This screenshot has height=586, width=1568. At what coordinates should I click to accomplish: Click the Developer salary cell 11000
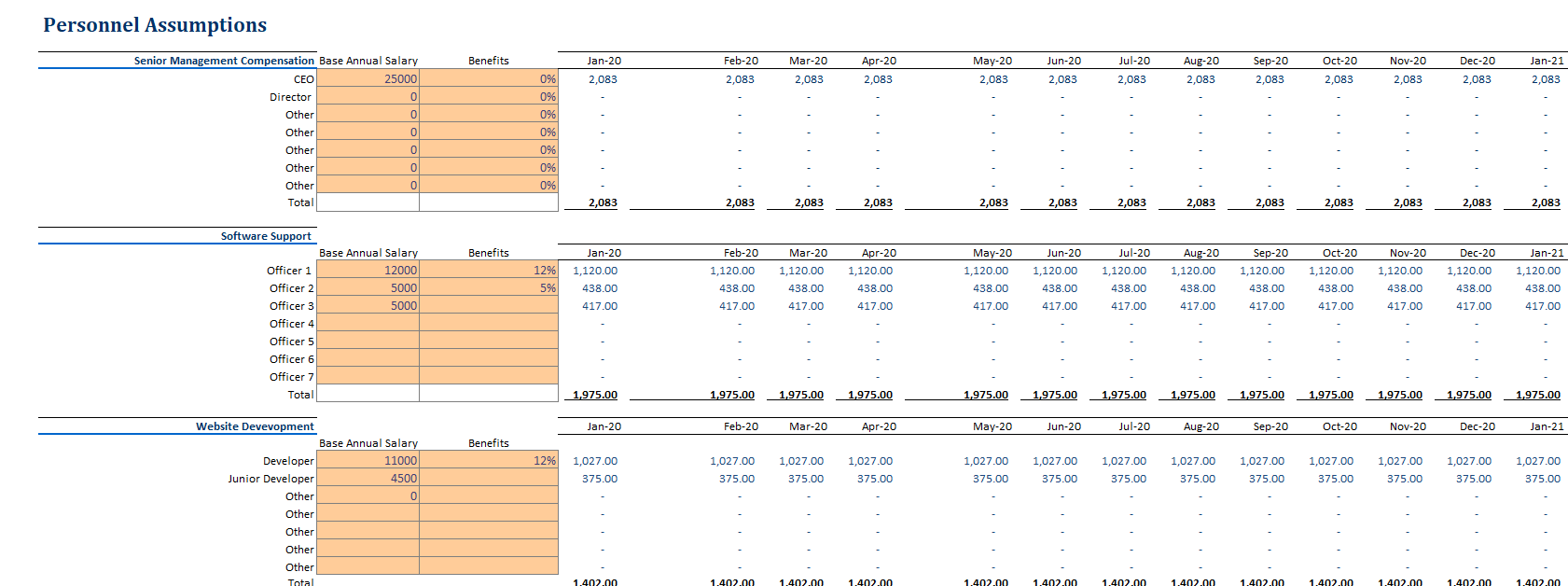click(368, 461)
